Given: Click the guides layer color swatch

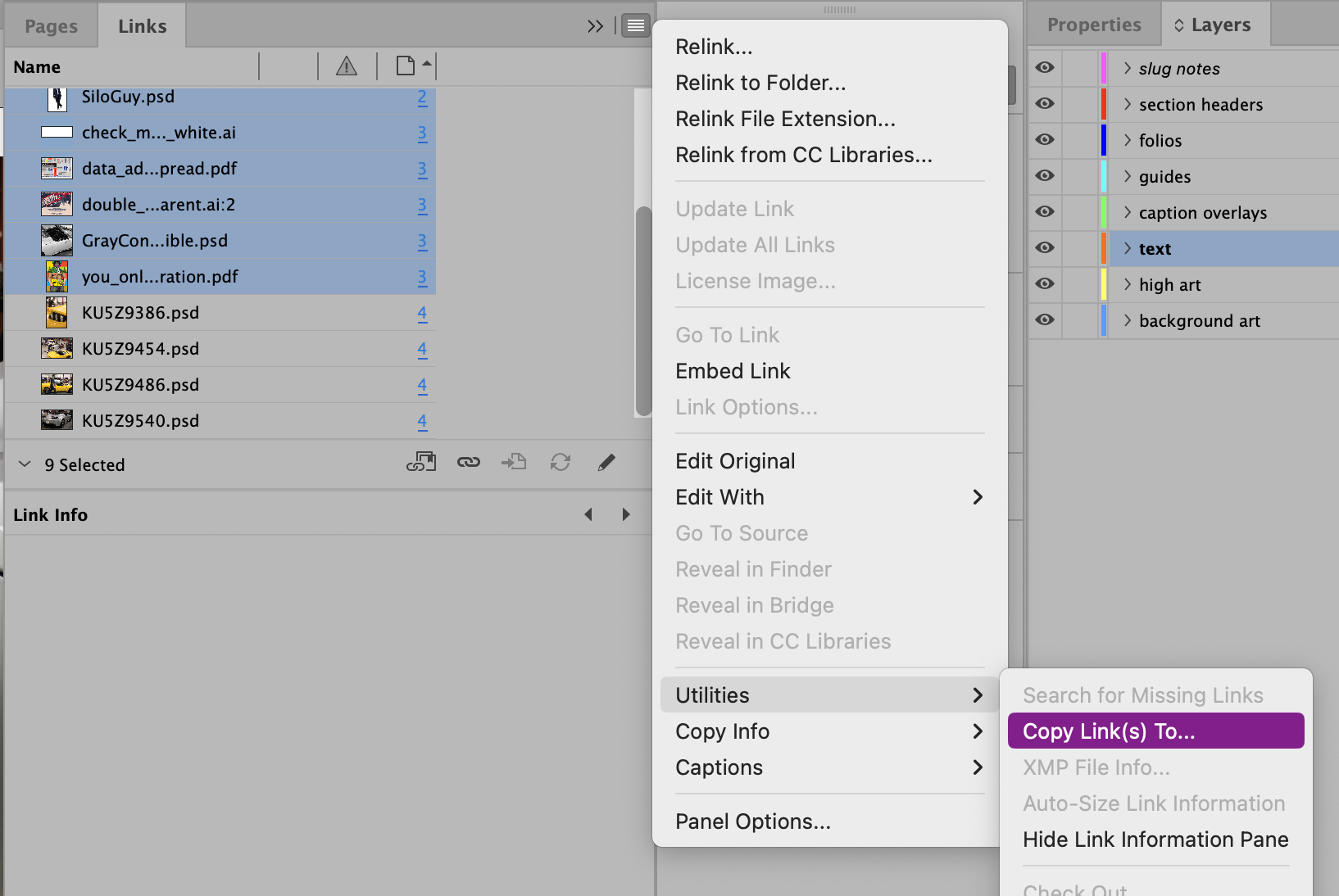Looking at the screenshot, I should point(1104,176).
